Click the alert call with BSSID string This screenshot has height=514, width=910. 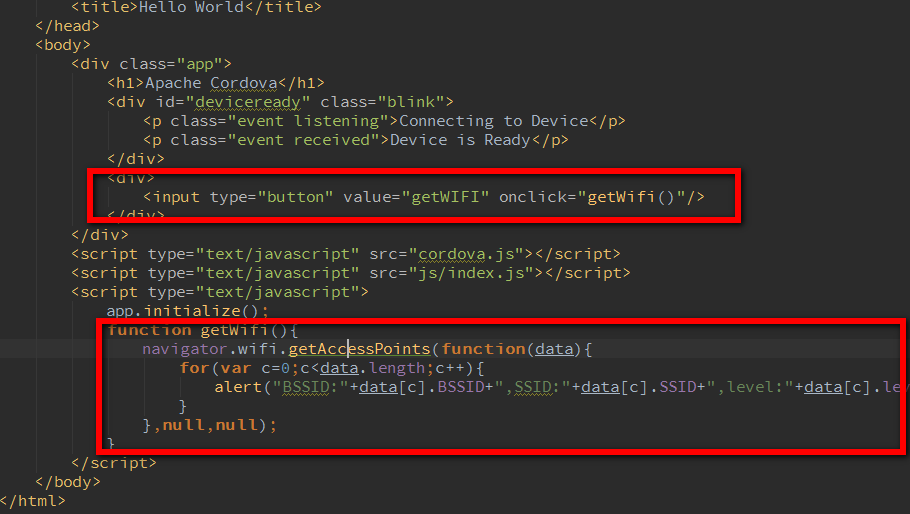557,387
